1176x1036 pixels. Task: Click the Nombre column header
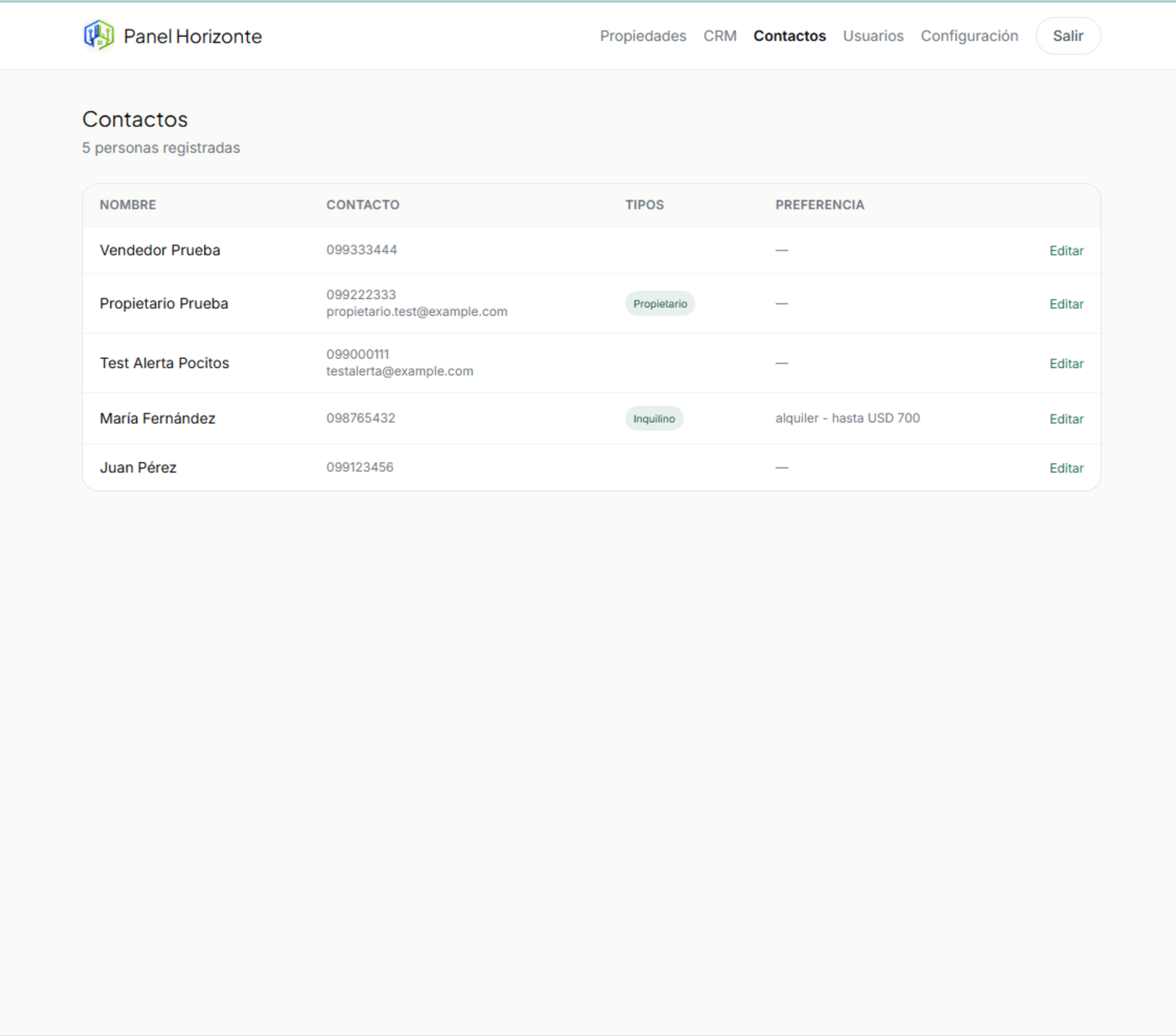pyautogui.click(x=128, y=205)
